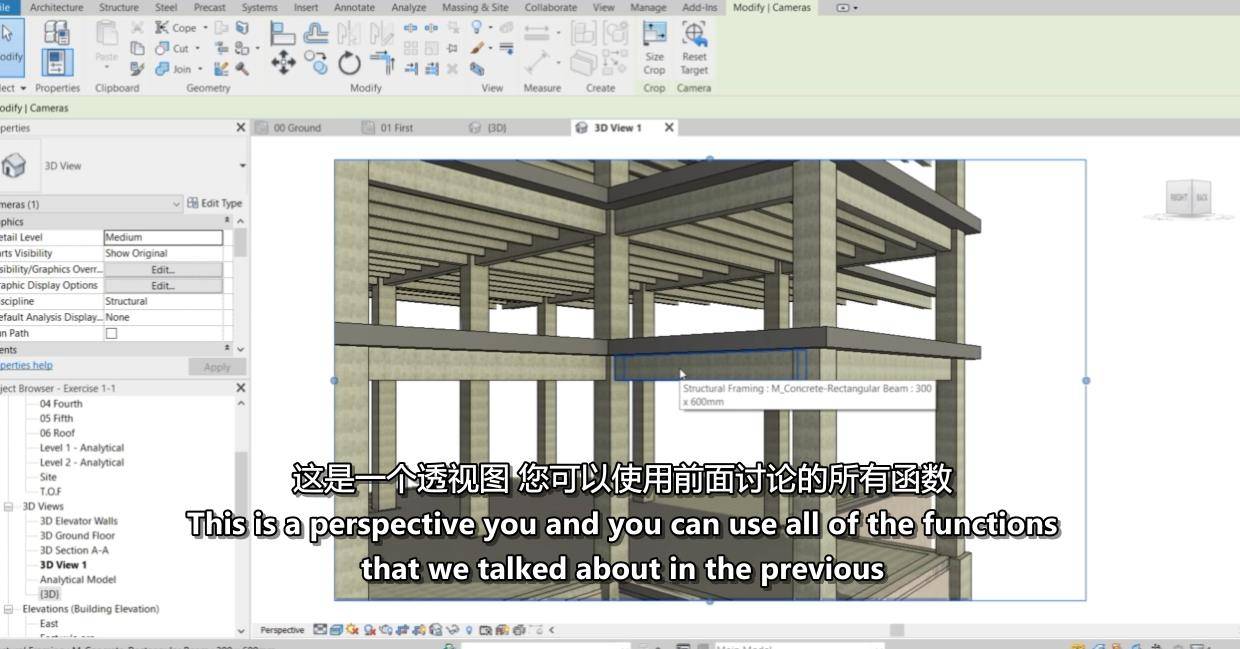1240x649 pixels.
Task: Toggle Highlight Displacement Sets on control bar
Action: point(519,630)
